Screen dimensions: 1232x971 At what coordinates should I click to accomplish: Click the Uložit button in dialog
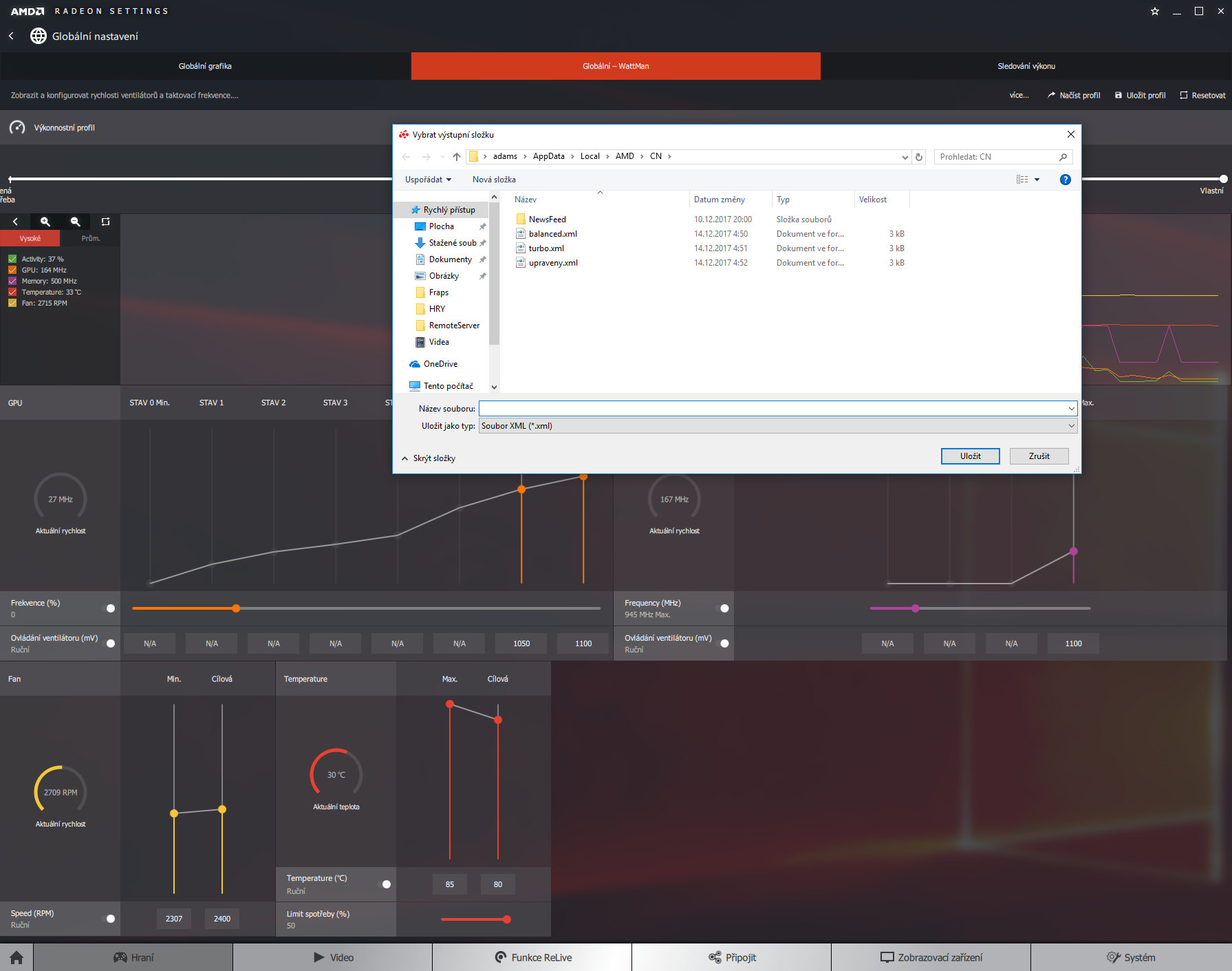tap(970, 456)
